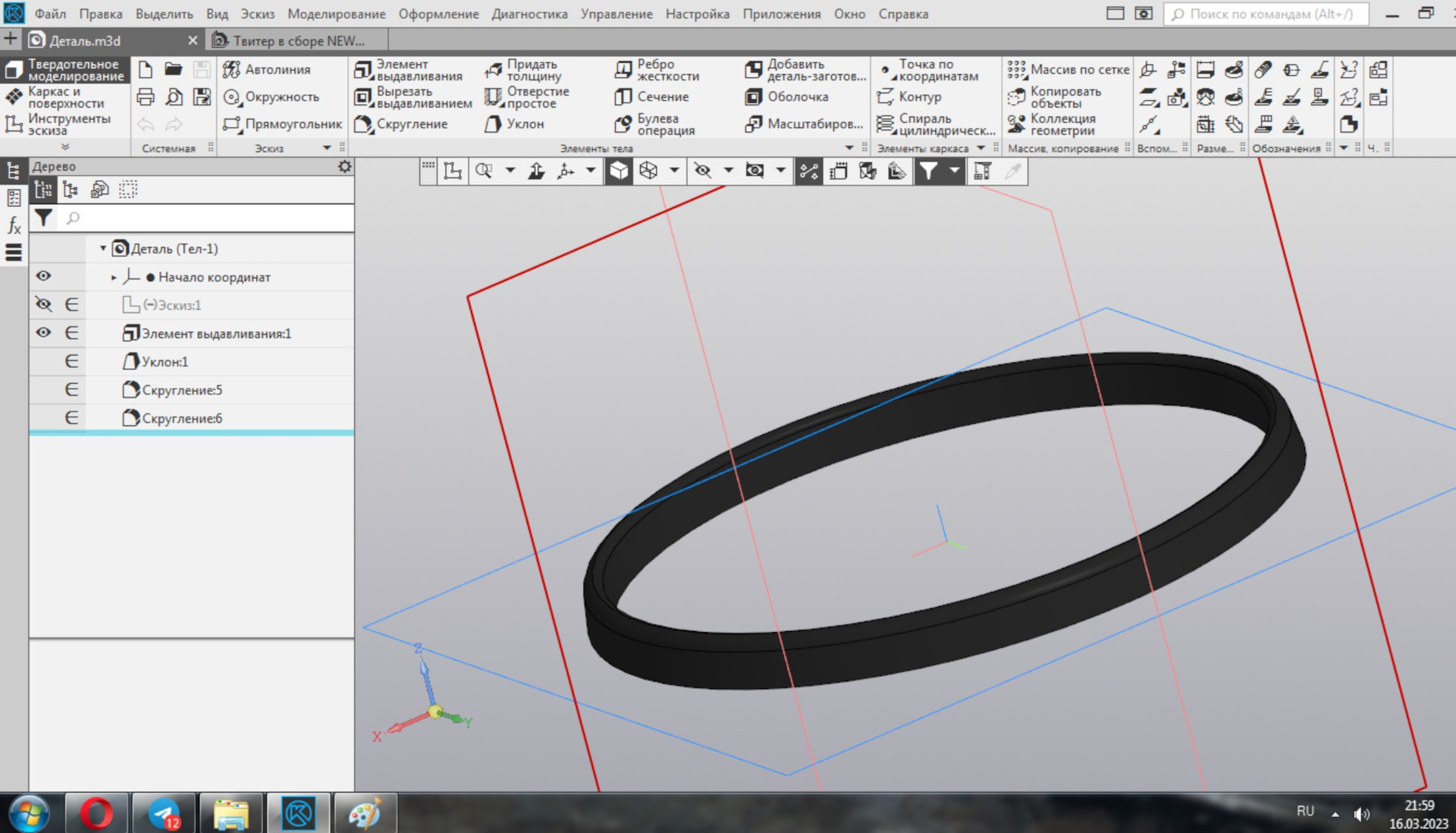
Task: Expand the Начало координат tree node
Action: click(114, 277)
